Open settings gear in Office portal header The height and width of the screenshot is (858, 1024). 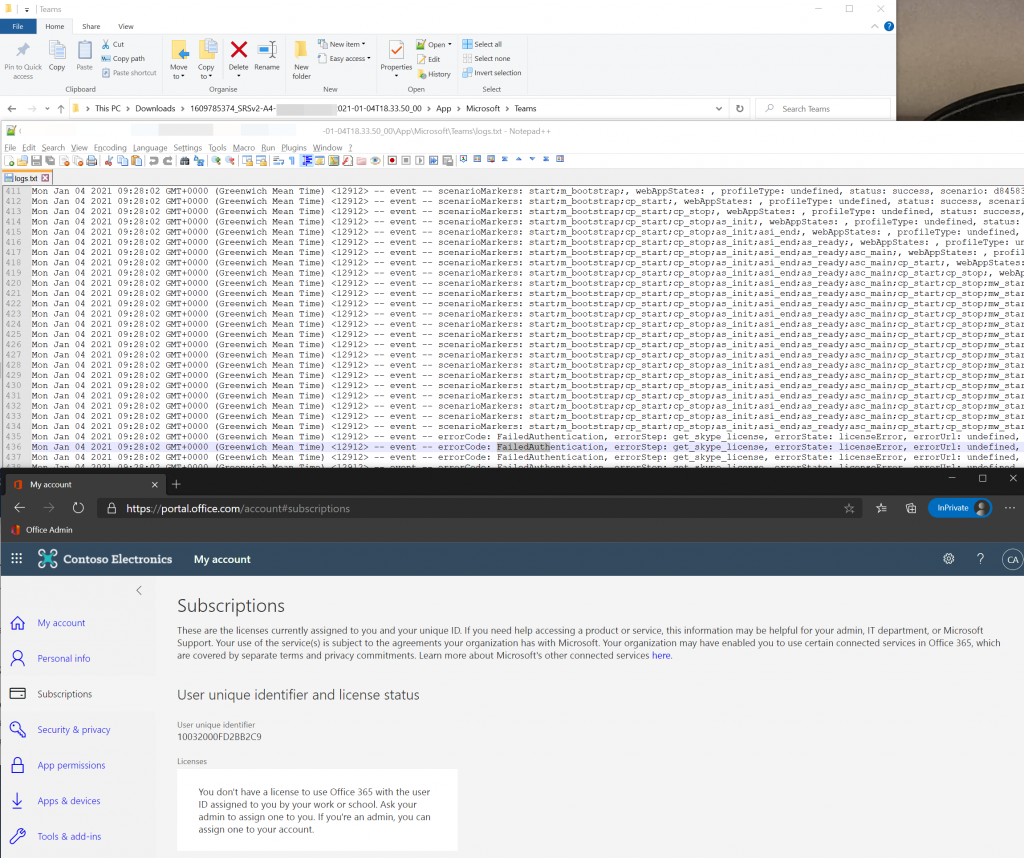(x=949, y=558)
